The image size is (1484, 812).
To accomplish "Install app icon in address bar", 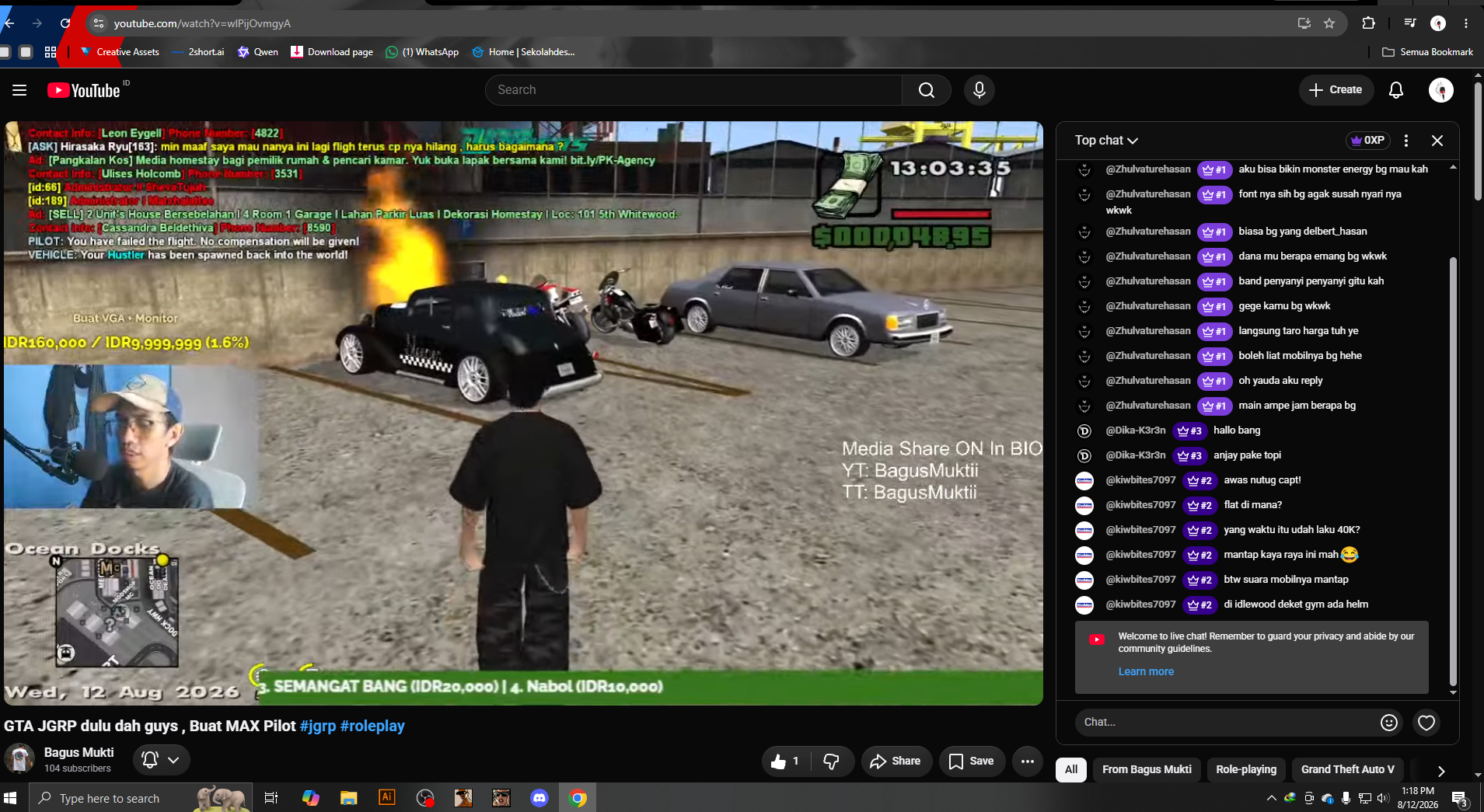I will [x=1304, y=23].
